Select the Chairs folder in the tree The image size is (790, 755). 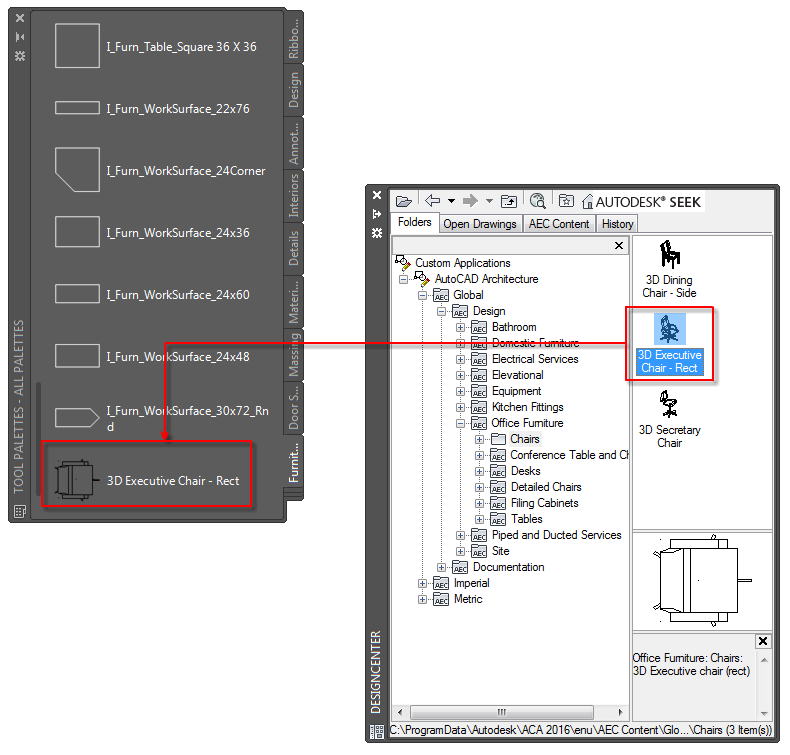tap(524, 439)
